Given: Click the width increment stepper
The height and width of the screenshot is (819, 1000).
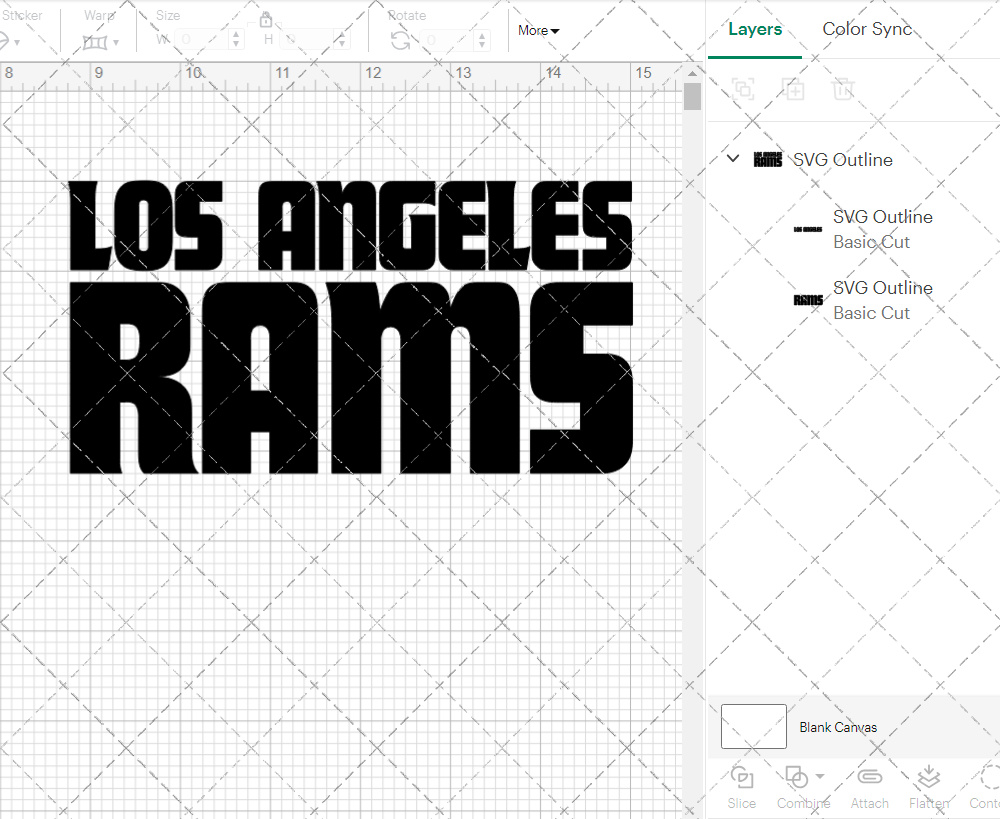Looking at the screenshot, I should point(236,35).
